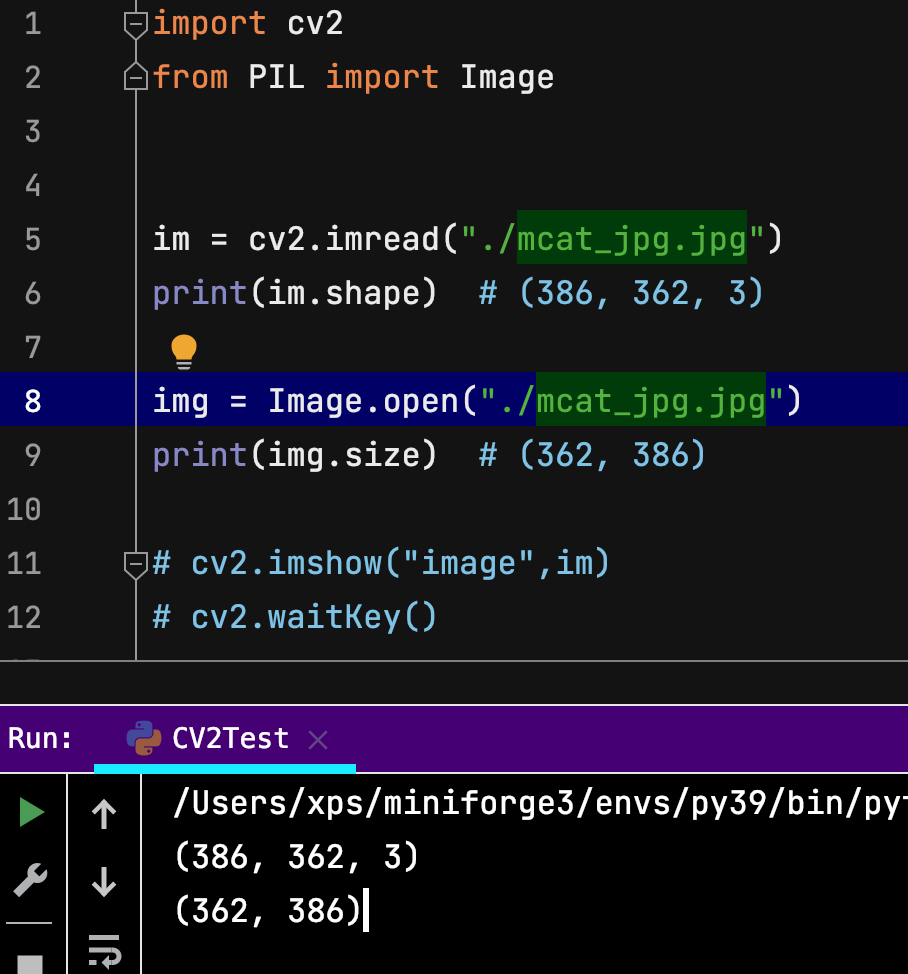Click the '(386, 362, 3)' console output line
This screenshot has height=974, width=908.
pos(296,857)
